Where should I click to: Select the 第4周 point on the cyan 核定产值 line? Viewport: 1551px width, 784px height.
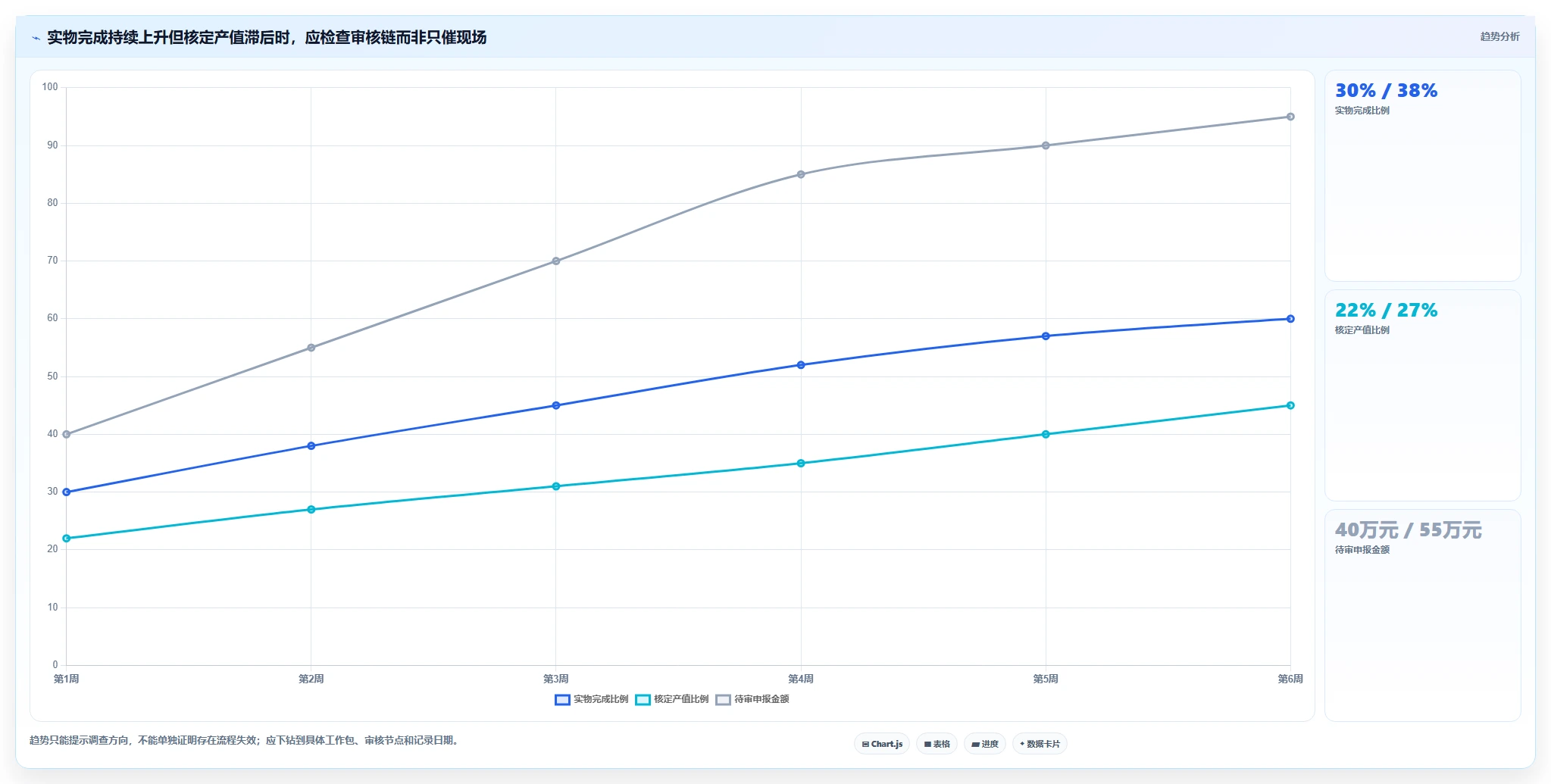[801, 464]
